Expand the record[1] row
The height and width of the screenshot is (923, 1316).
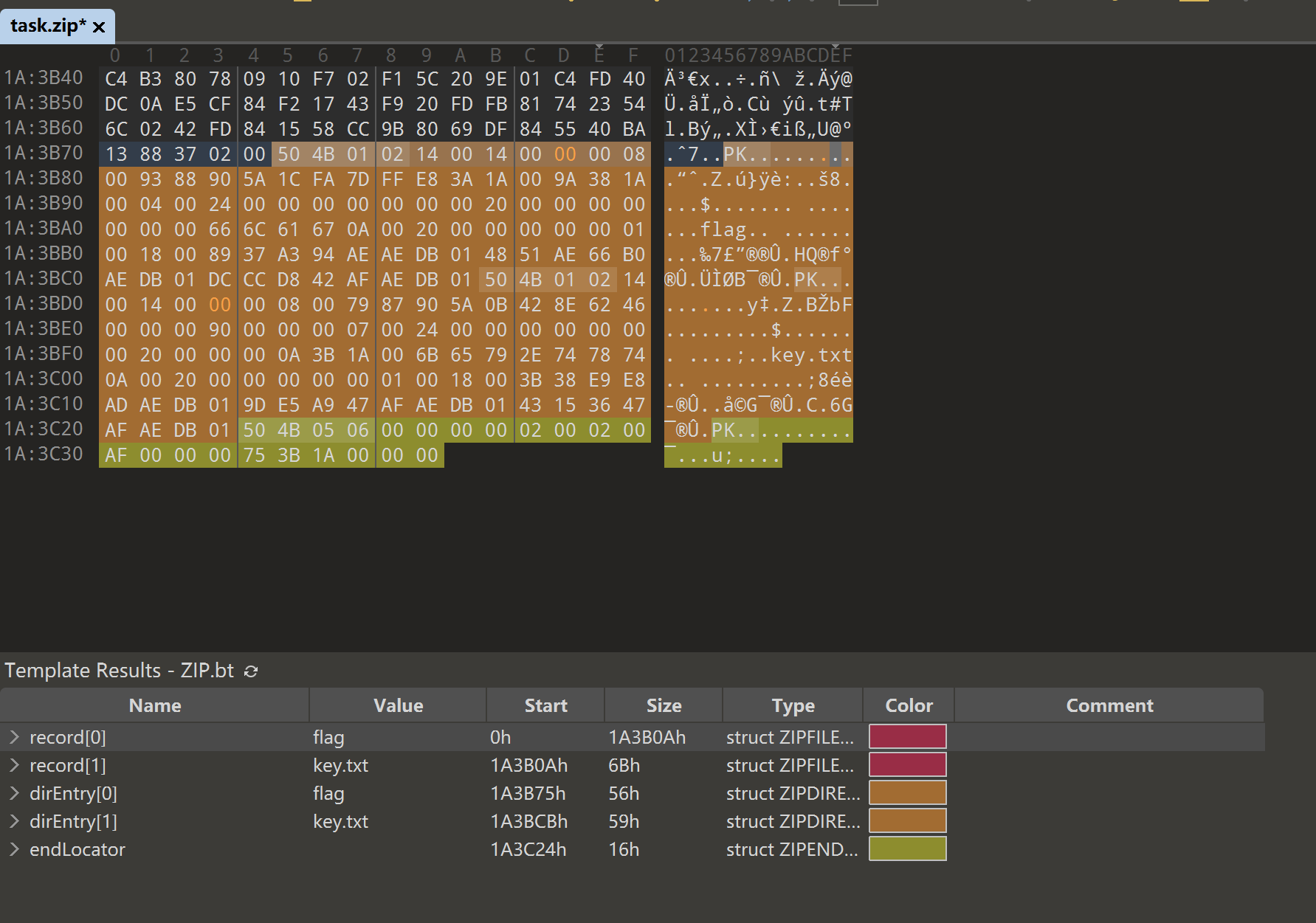pyautogui.click(x=14, y=765)
